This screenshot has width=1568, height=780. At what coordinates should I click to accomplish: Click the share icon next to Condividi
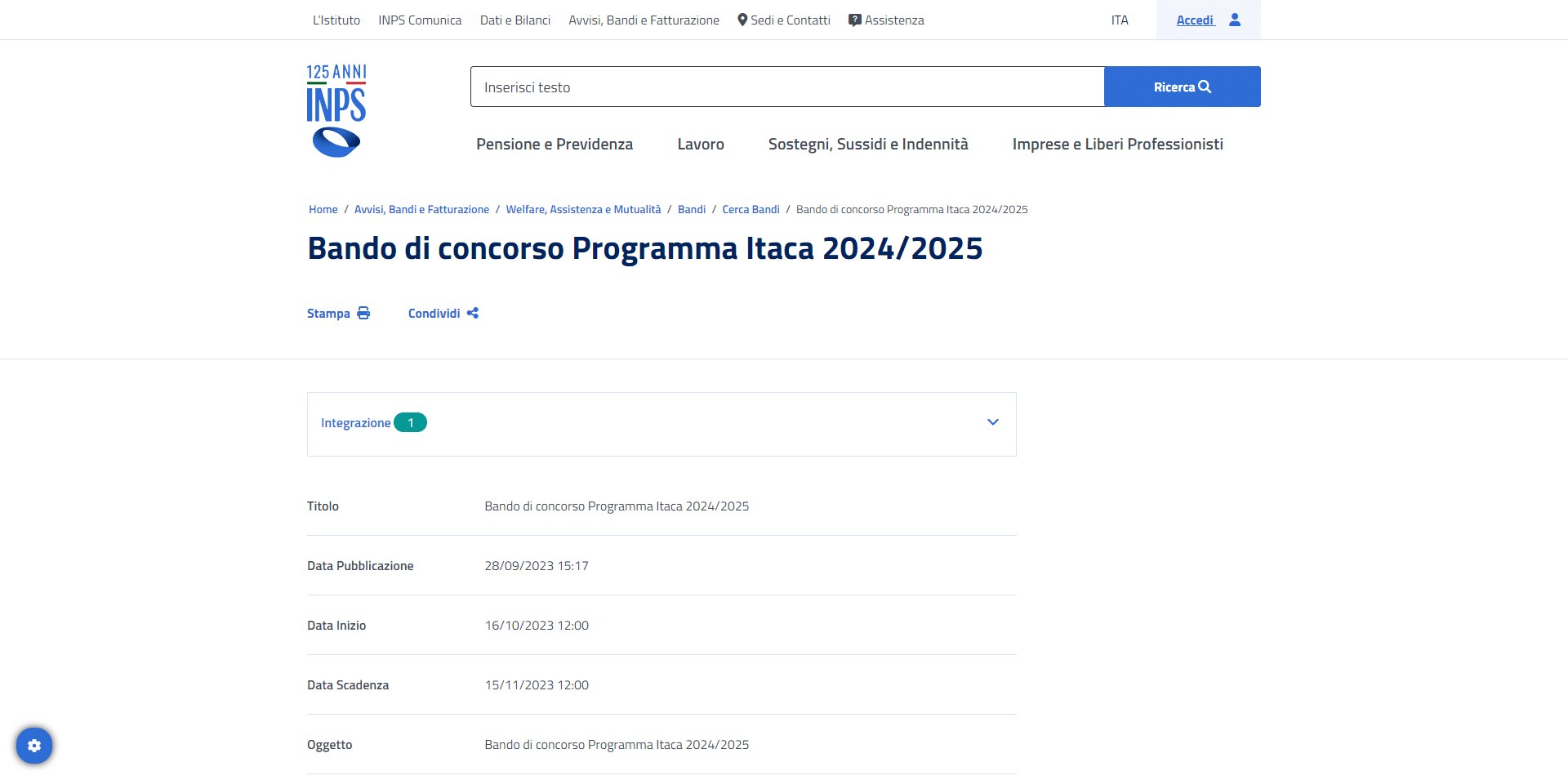[x=473, y=313]
